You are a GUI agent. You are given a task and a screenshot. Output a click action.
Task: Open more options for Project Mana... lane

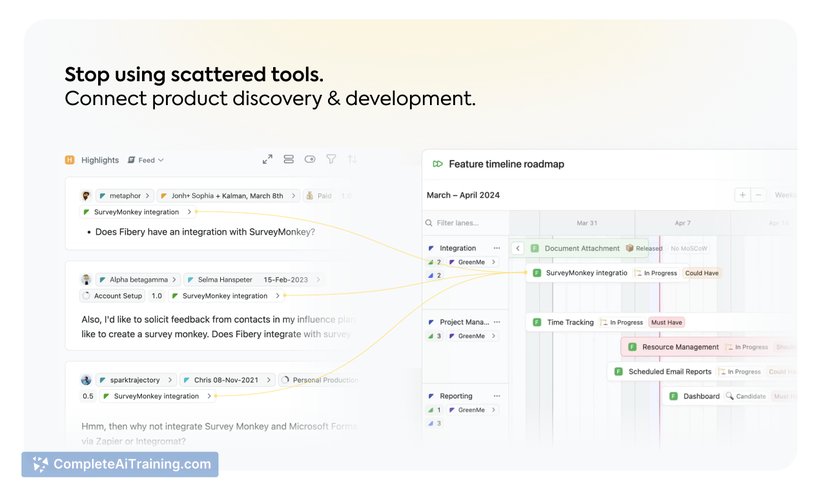tap(497, 322)
